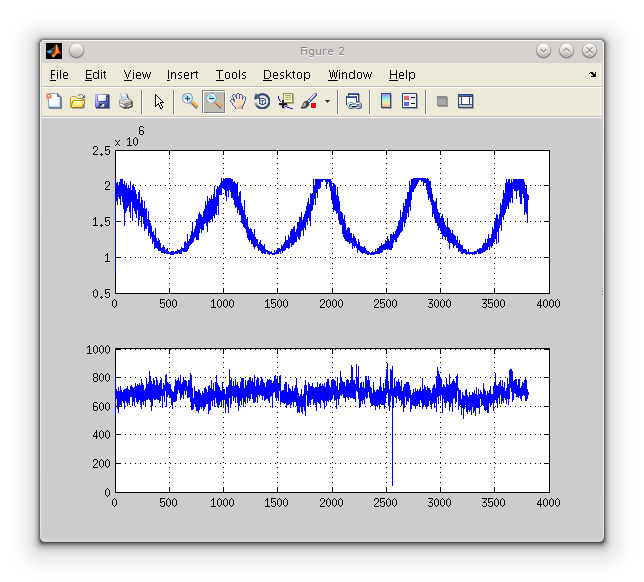
Task: Click the × 10 exponent label above upper plot
Action: (129, 137)
